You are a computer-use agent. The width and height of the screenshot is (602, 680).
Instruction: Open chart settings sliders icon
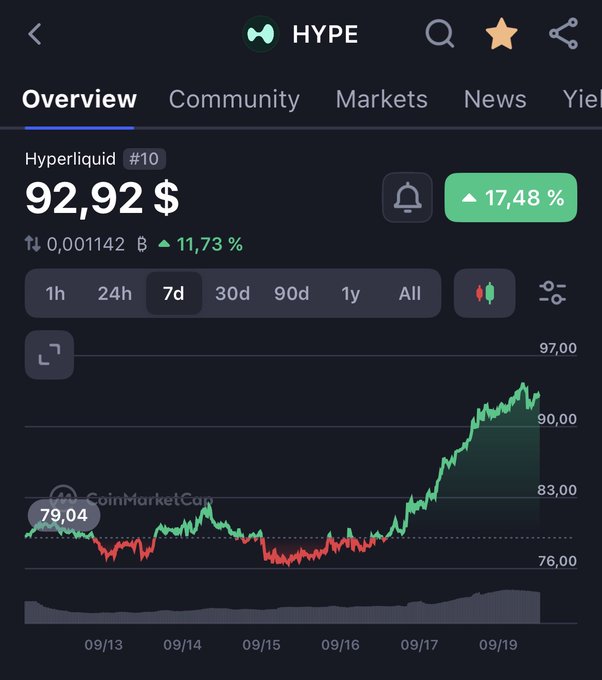(553, 293)
